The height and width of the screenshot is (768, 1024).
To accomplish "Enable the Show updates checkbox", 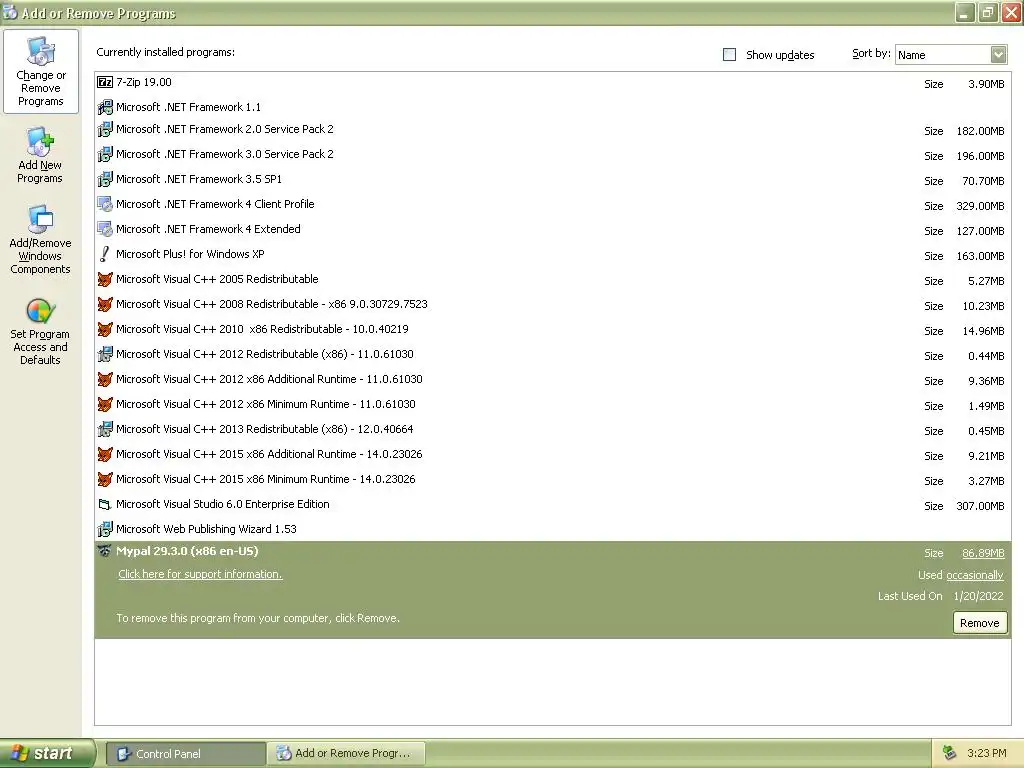I will (x=729, y=55).
